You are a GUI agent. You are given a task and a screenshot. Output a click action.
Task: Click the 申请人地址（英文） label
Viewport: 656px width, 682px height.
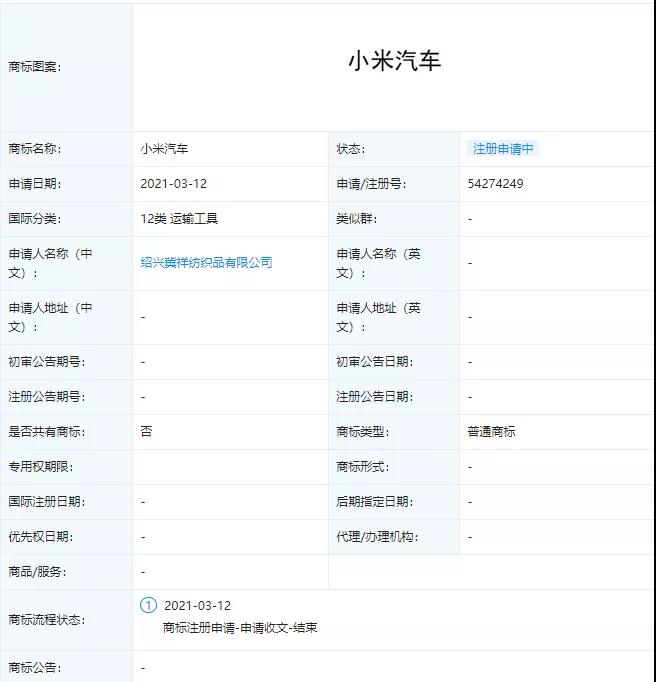coord(378,317)
